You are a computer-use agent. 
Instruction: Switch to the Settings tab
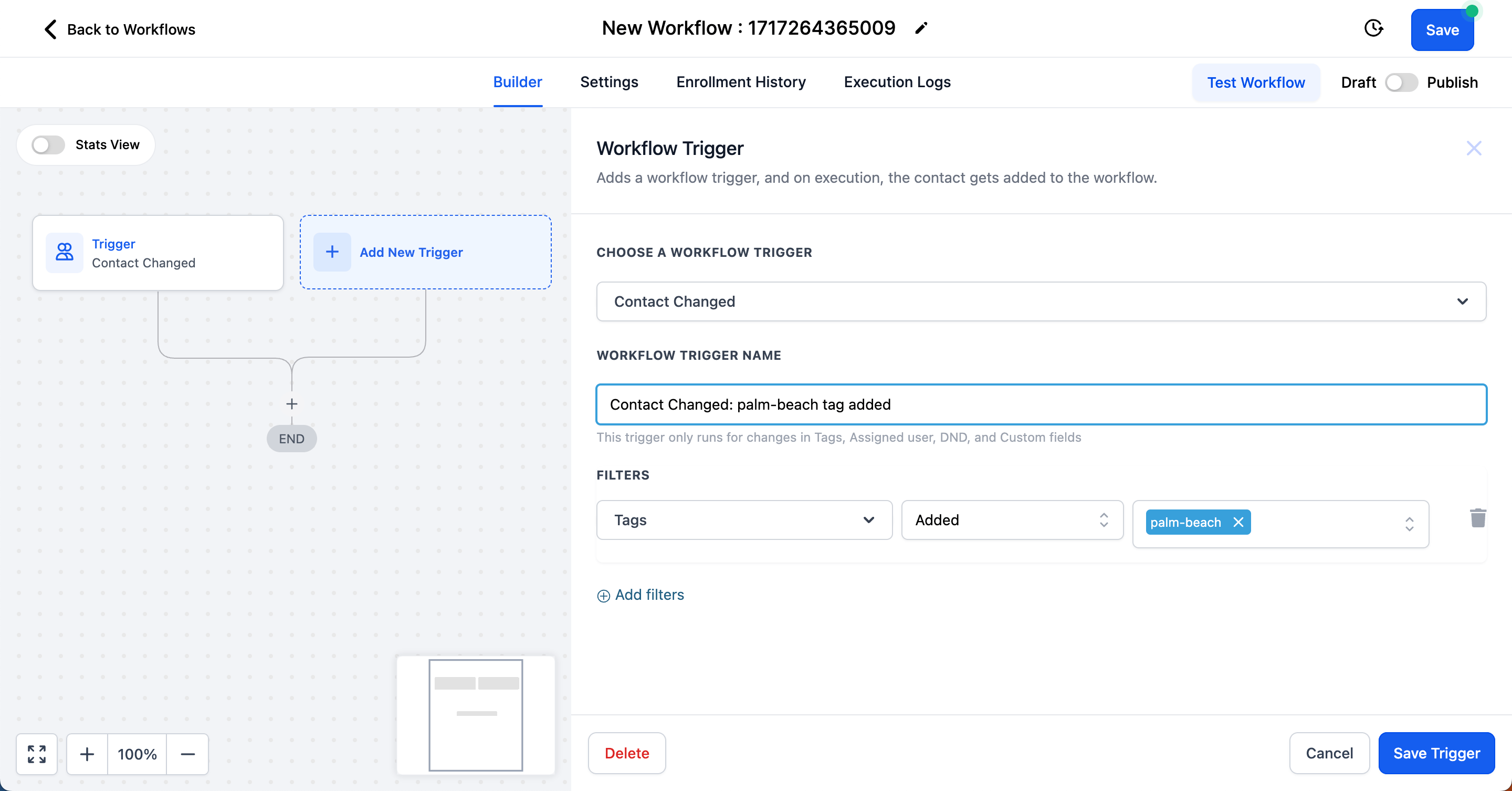608,82
